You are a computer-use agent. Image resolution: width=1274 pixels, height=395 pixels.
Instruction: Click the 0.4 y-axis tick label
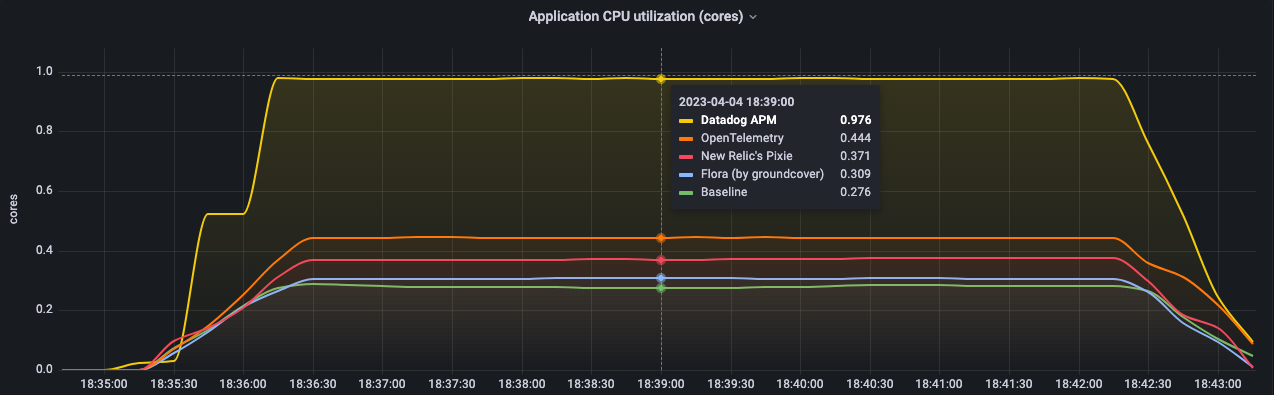pyautogui.click(x=44, y=251)
